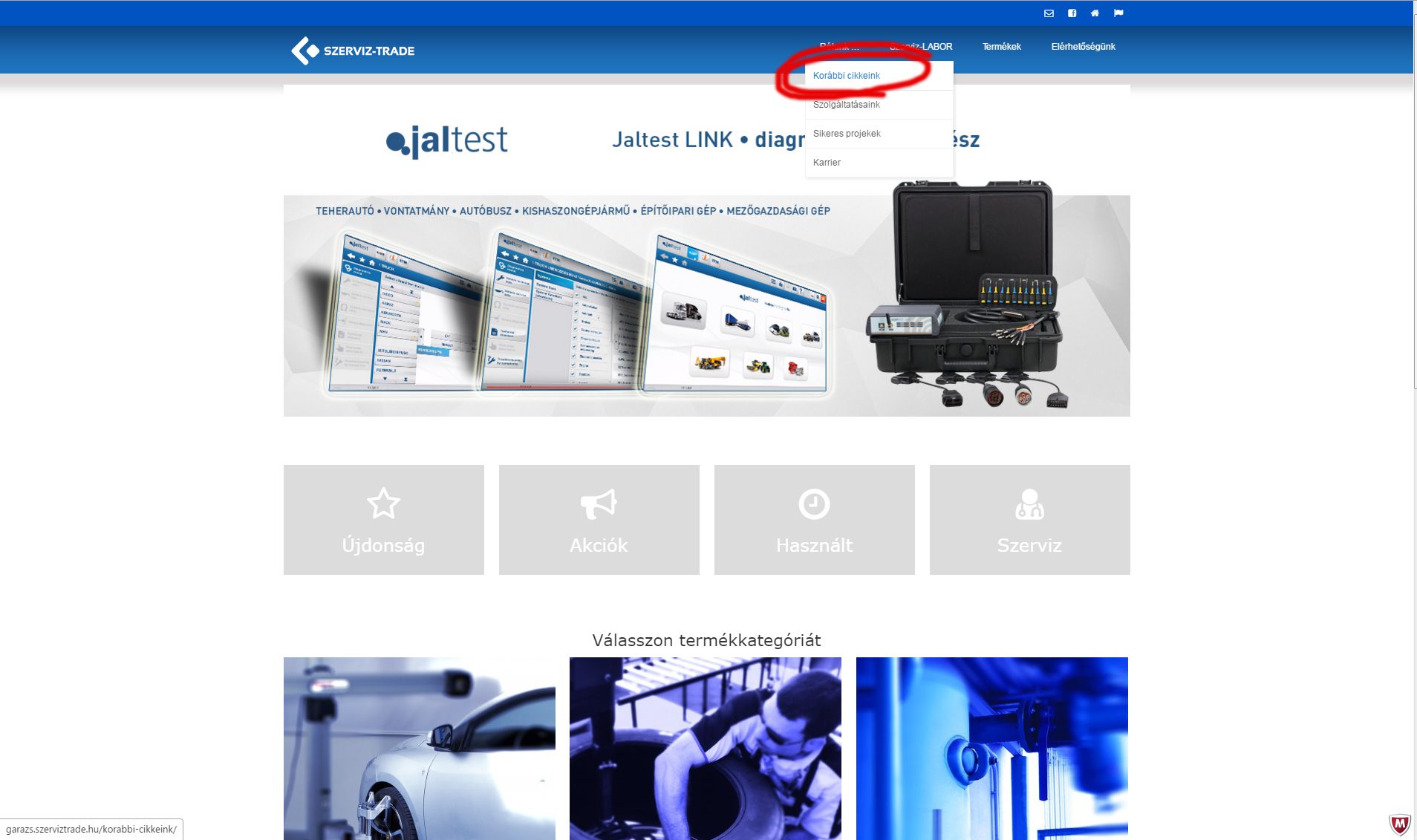Select Korábbi cikkeink from dropdown menu

[879, 76]
